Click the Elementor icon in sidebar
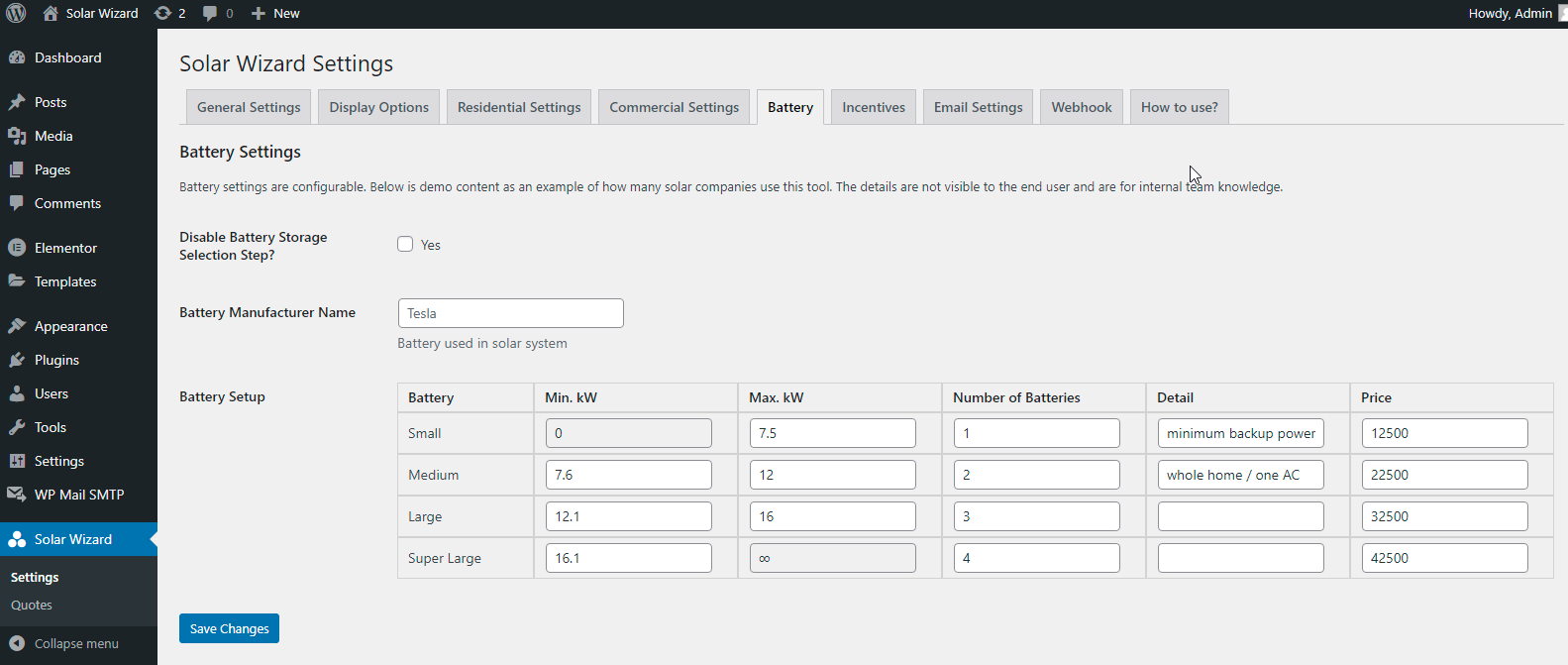1568x665 pixels. point(17,248)
